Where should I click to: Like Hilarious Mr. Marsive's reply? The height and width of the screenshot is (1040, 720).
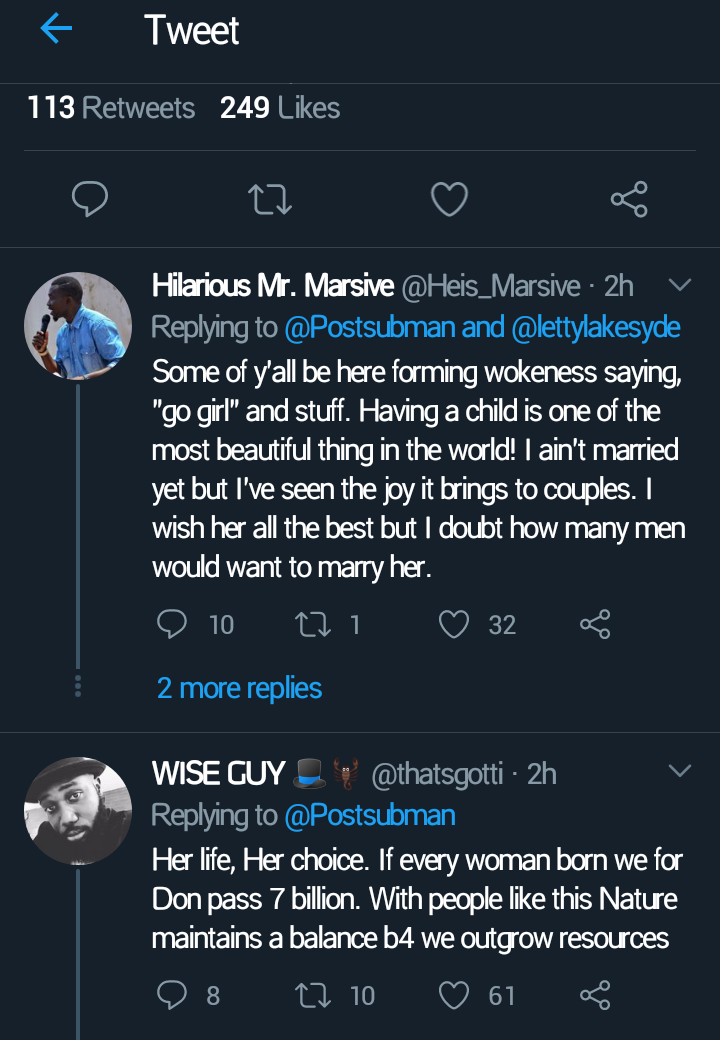click(x=455, y=625)
